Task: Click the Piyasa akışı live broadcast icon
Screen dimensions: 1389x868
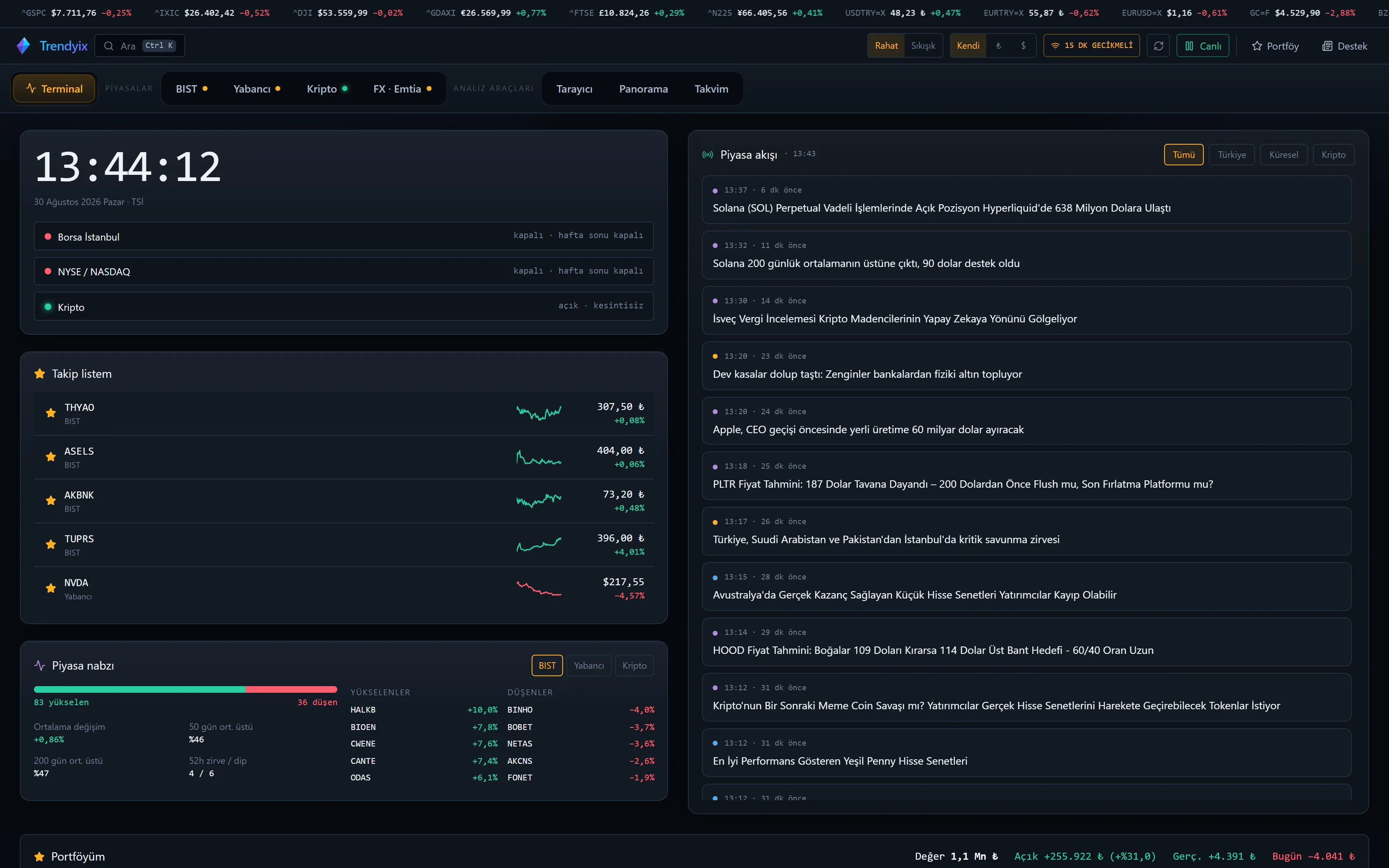Action: [708, 155]
